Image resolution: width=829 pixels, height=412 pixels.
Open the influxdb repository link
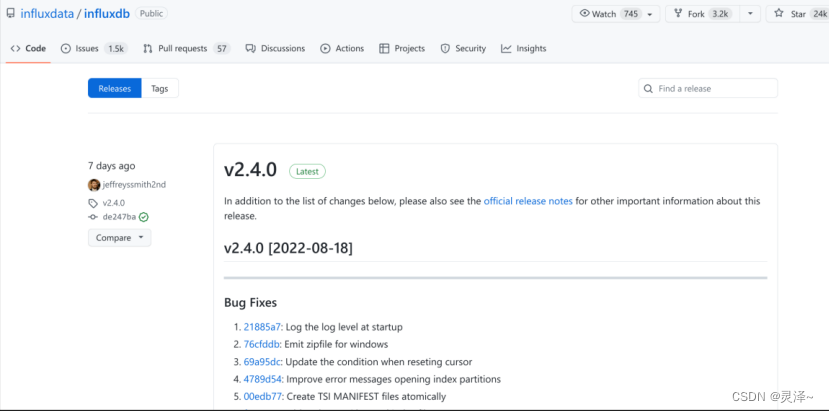(106, 13)
